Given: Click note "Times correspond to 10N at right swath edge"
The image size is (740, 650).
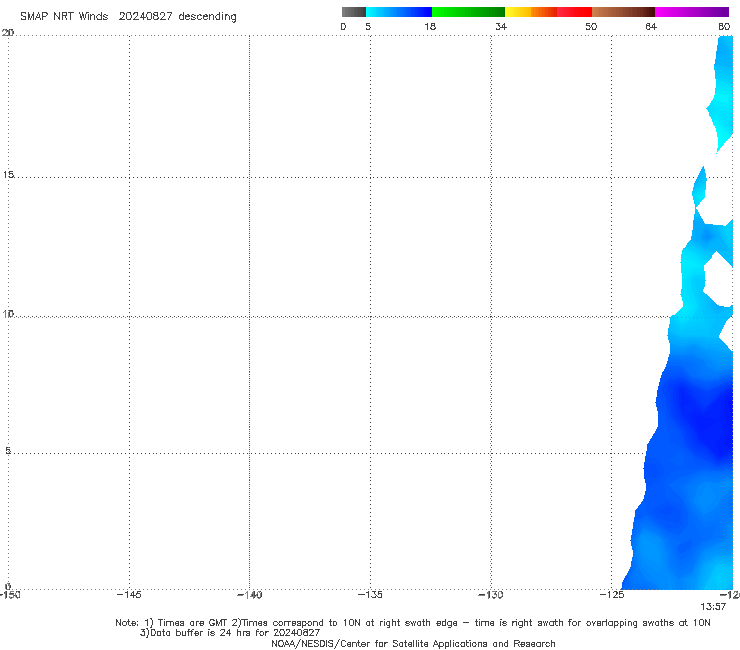Looking at the screenshot, I should point(349,623).
